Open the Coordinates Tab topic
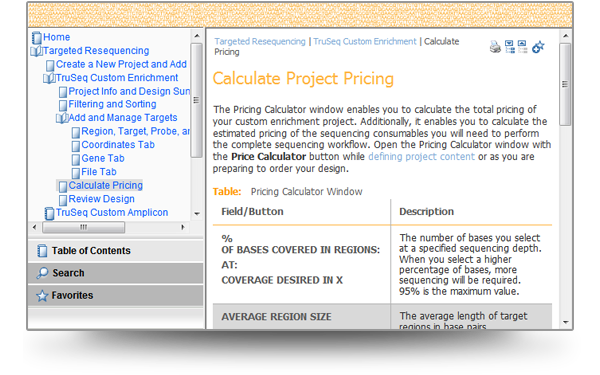Image resolution: width=600 pixels, height=375 pixels. click(x=118, y=145)
